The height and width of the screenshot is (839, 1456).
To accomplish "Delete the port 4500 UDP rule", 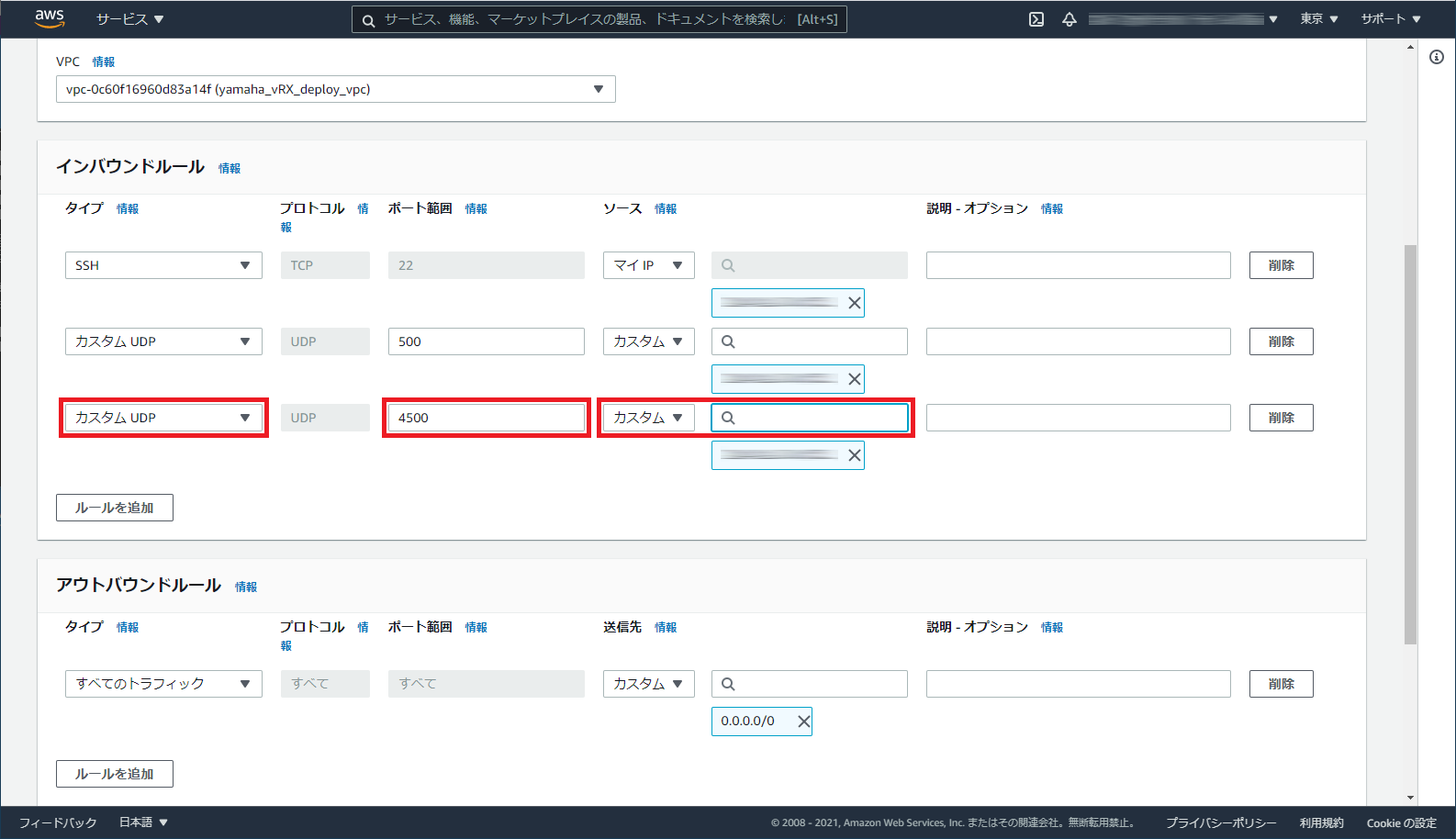I will (x=1281, y=418).
